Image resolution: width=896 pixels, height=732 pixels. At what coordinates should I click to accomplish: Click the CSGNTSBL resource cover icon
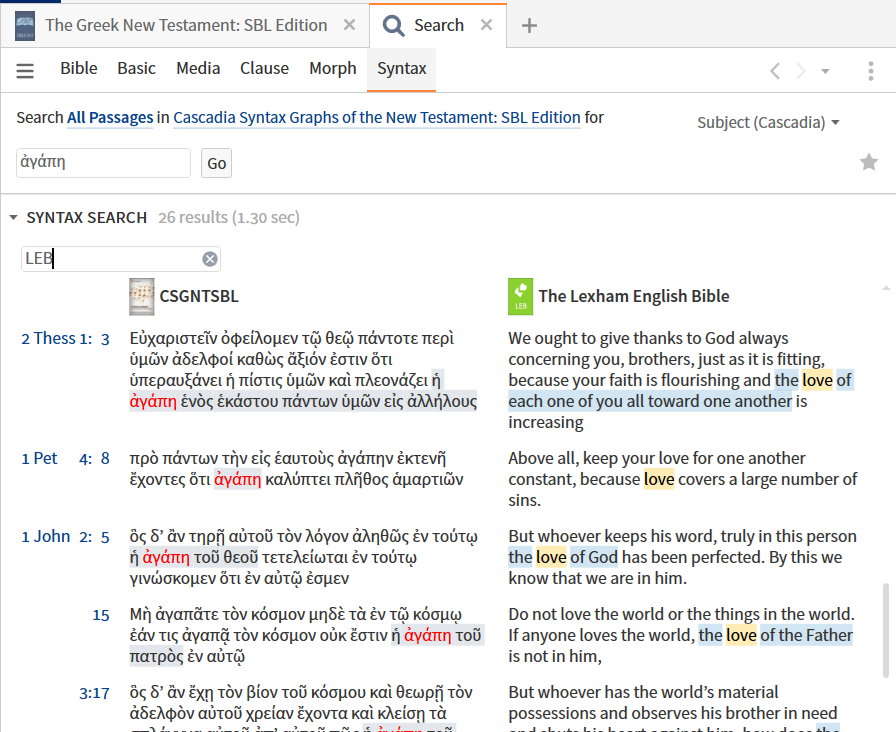(x=142, y=297)
